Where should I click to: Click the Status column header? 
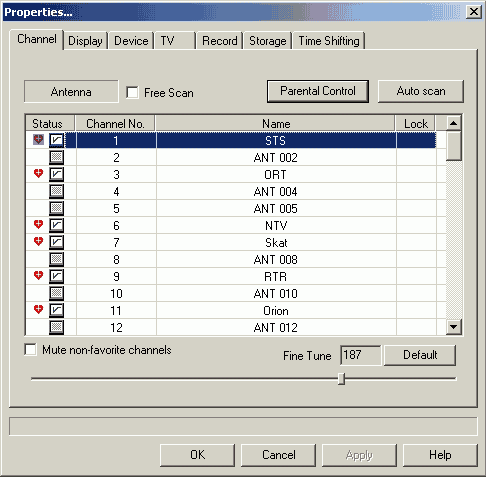click(x=50, y=124)
